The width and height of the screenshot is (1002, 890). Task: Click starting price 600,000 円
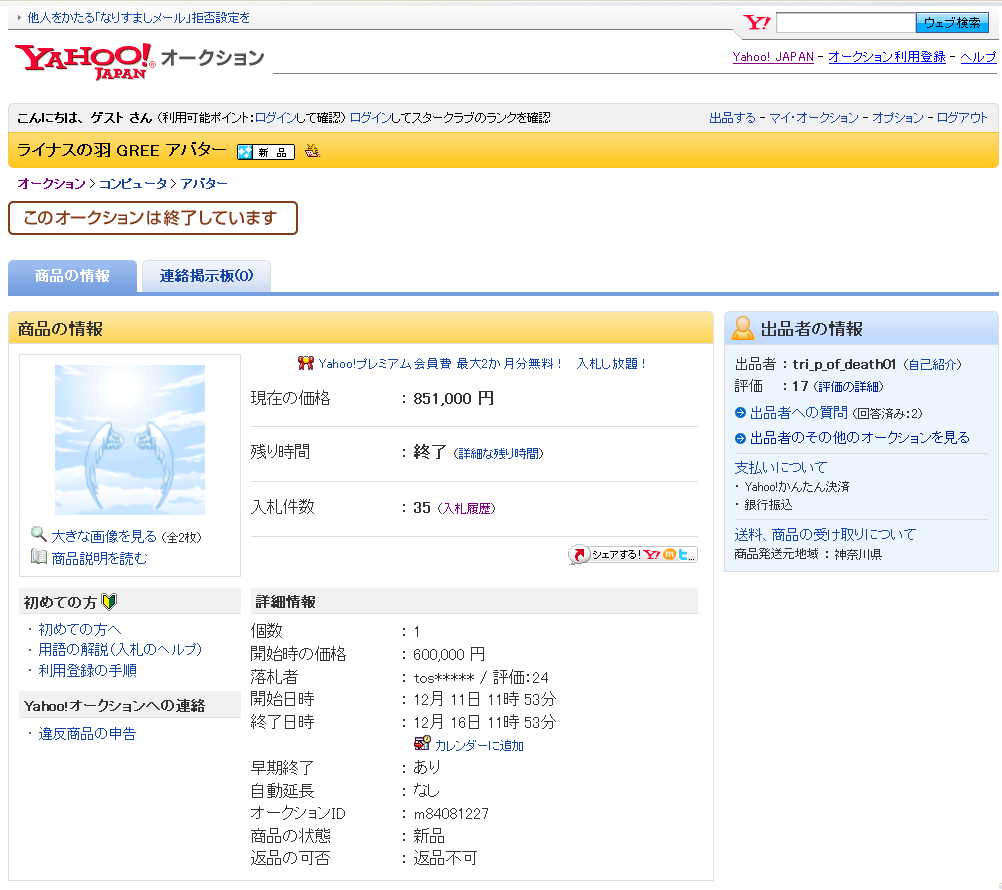coord(449,654)
